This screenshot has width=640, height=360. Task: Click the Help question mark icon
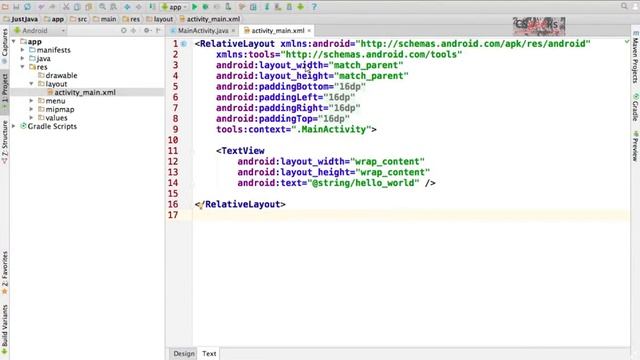tap(314, 7)
